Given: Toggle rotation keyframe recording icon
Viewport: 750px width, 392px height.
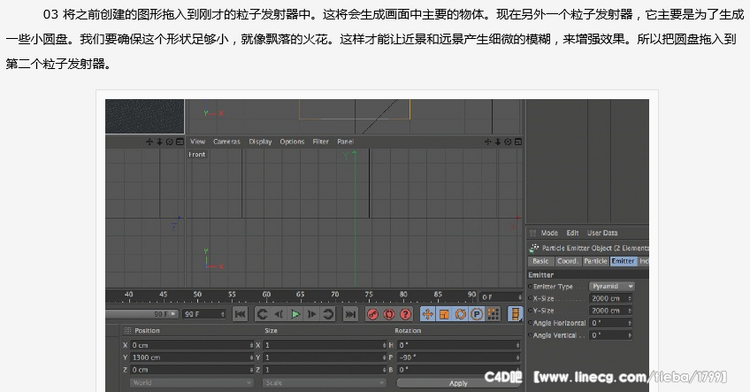Looking at the screenshot, I should (460, 314).
